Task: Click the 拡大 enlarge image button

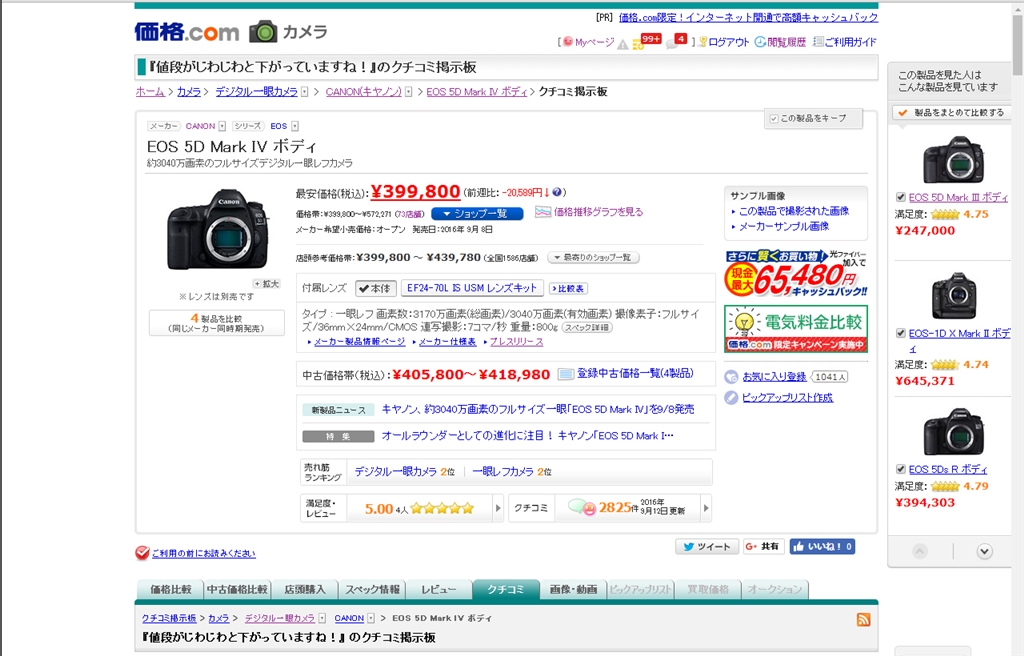Action: pyautogui.click(x=267, y=284)
